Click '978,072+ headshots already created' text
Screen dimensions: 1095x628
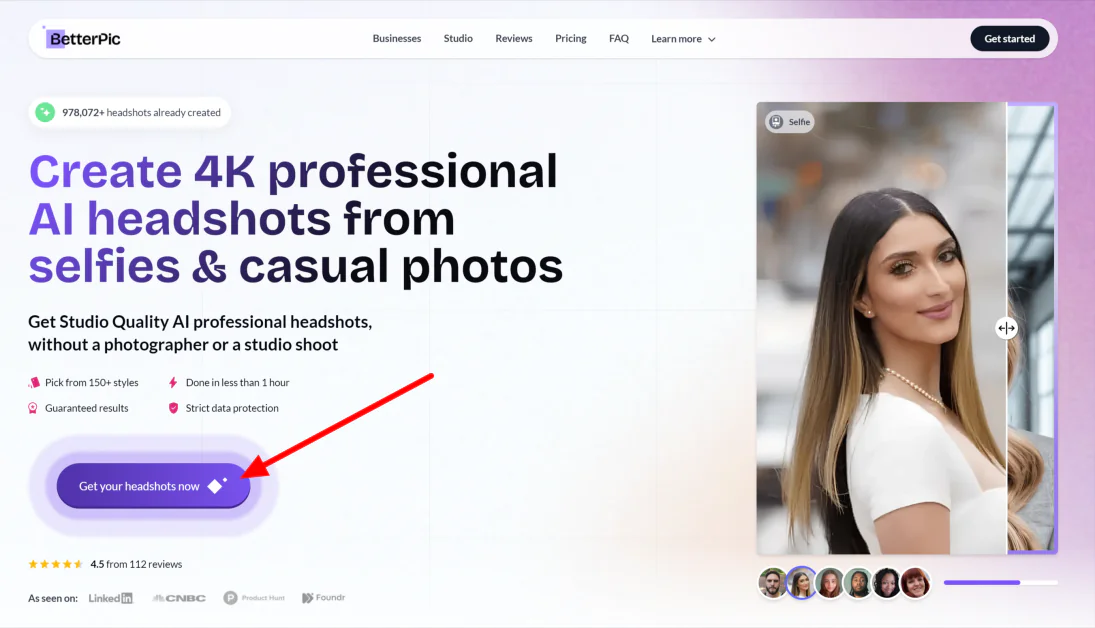(141, 112)
